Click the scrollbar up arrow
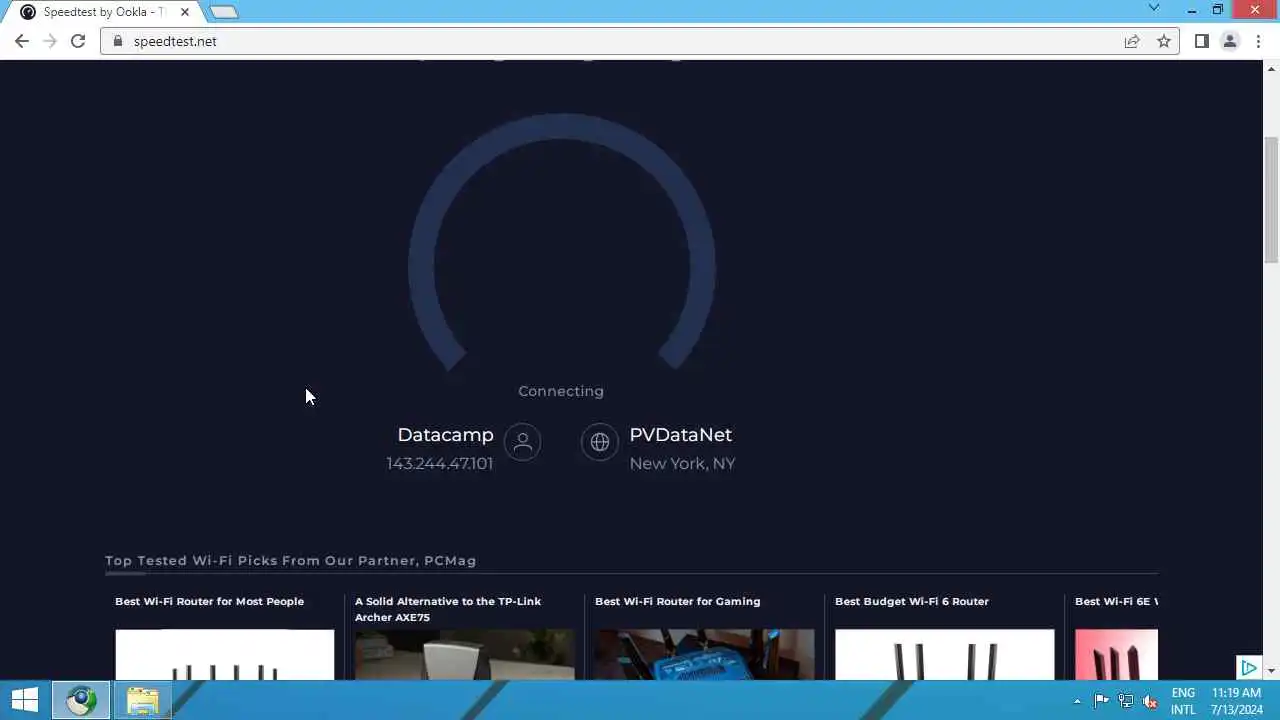1280x720 pixels. 1271,68
